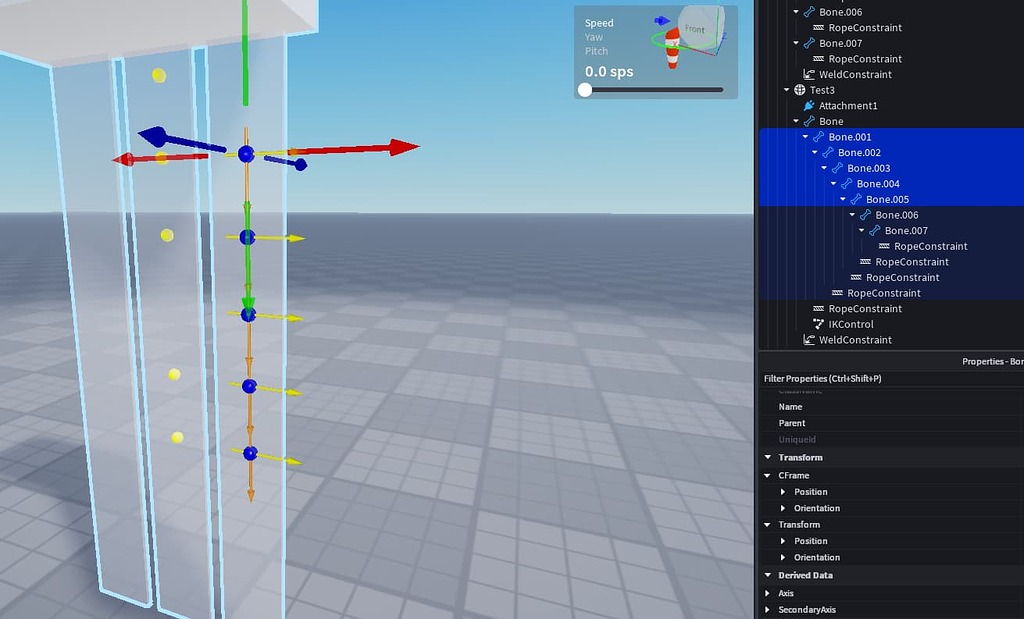Click WeldConstraint icon directly below IKControl
The image size is (1024, 619).
click(x=808, y=340)
